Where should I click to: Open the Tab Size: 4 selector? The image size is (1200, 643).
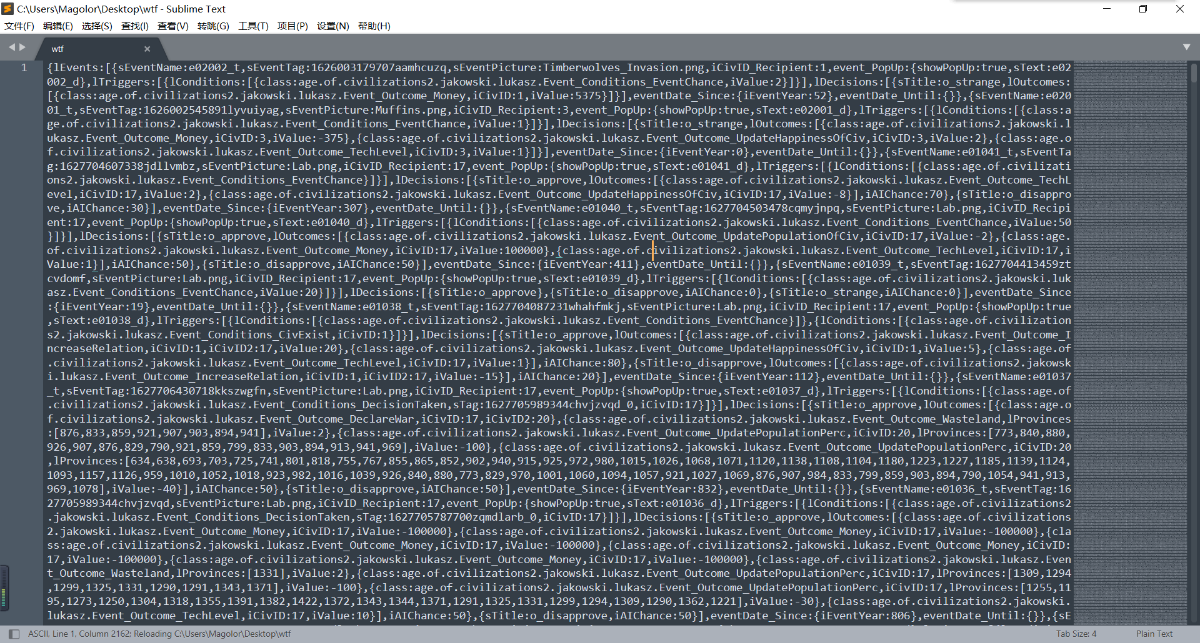pyautogui.click(x=1076, y=634)
